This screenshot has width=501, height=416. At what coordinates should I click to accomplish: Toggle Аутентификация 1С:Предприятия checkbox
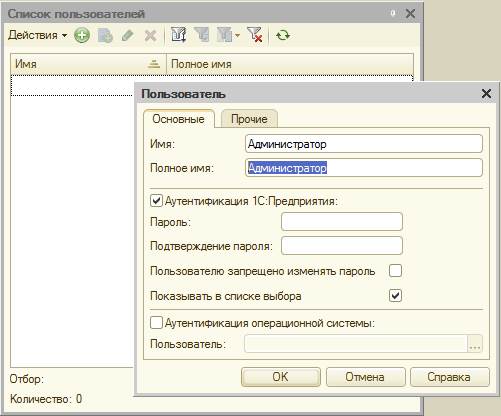[x=156, y=201]
